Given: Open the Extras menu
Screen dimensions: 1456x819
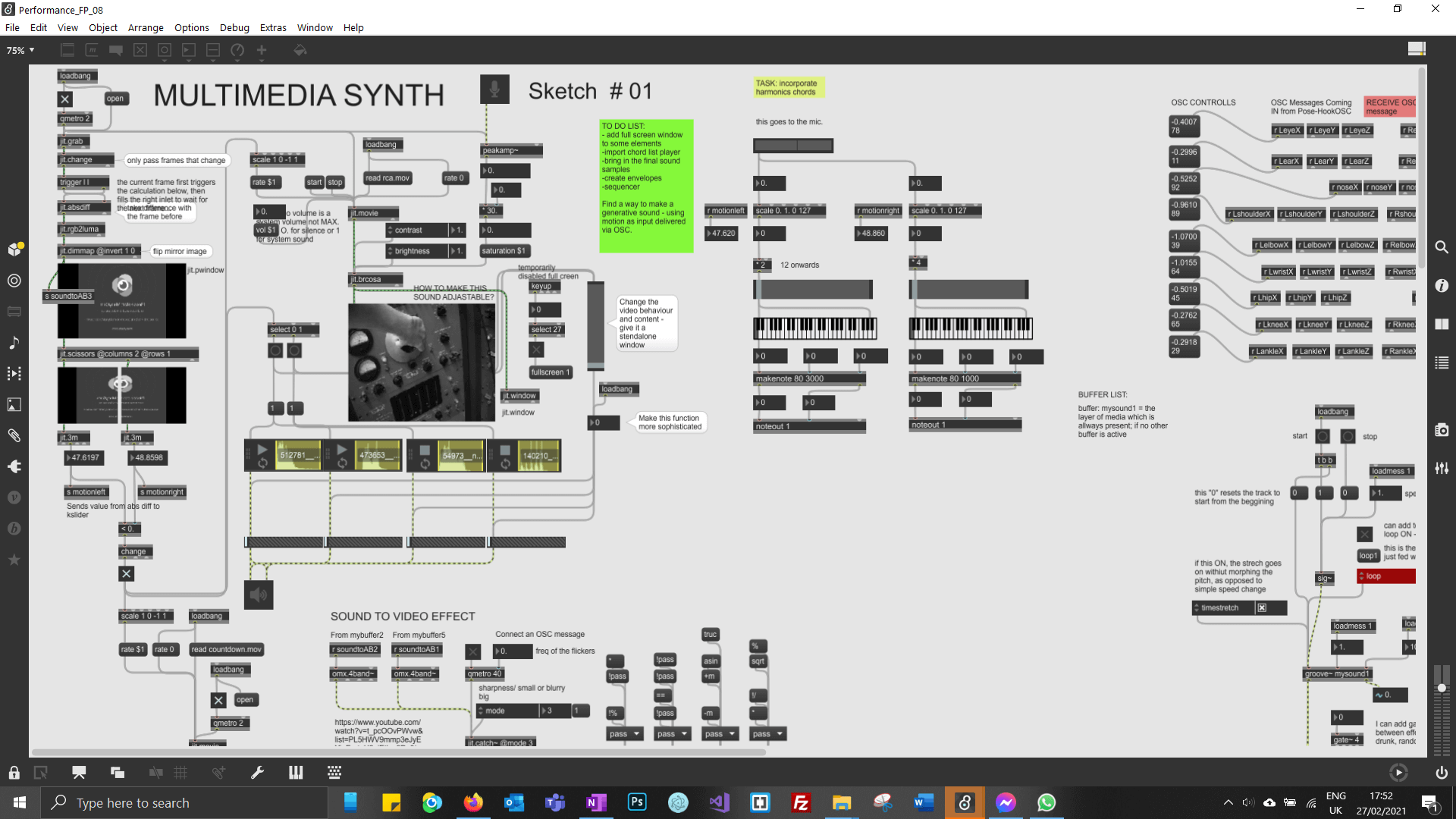Looking at the screenshot, I should point(273,27).
